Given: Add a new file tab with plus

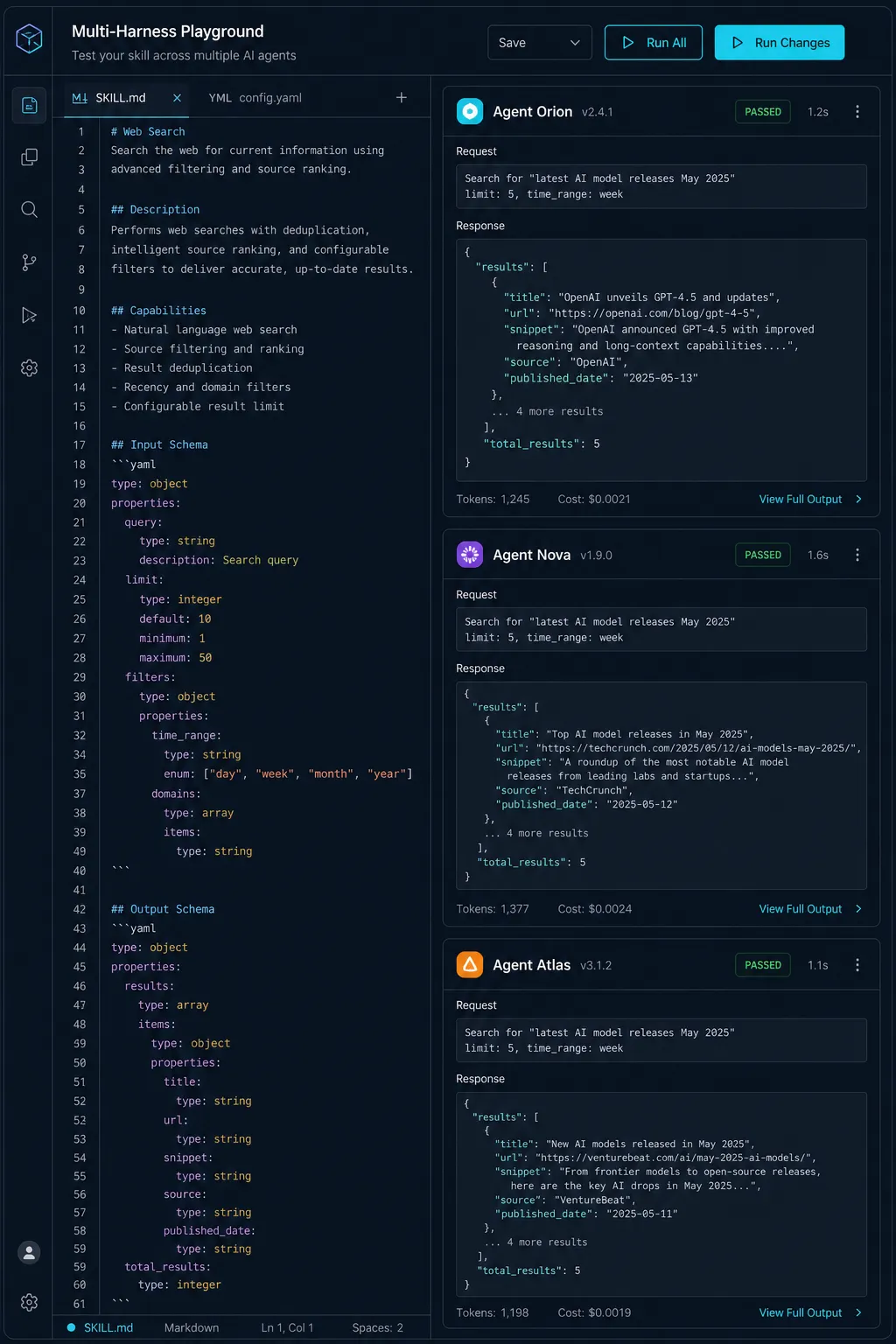Looking at the screenshot, I should (402, 98).
